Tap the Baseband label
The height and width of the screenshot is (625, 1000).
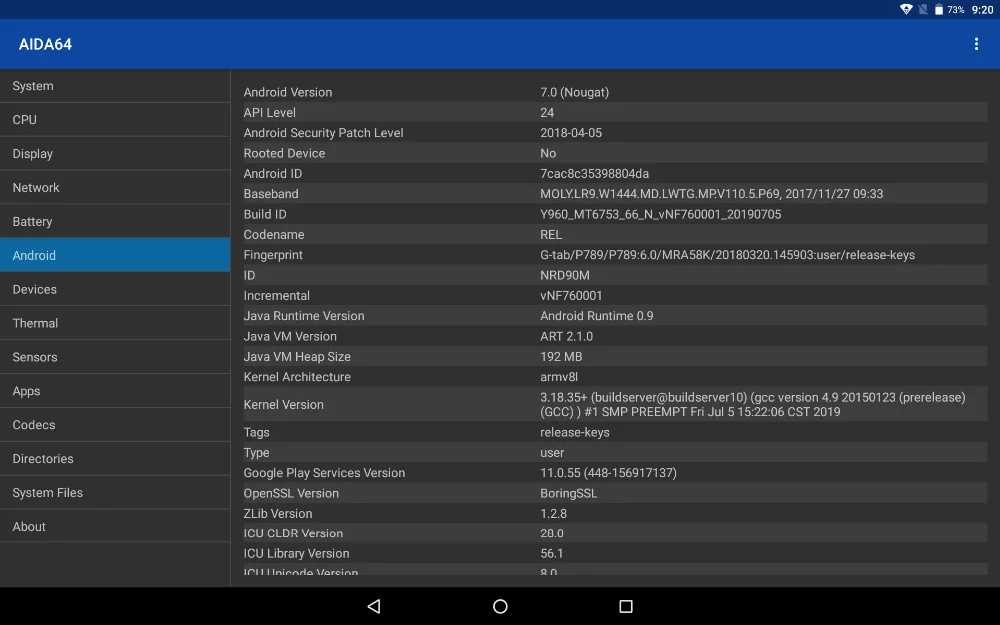(x=270, y=194)
